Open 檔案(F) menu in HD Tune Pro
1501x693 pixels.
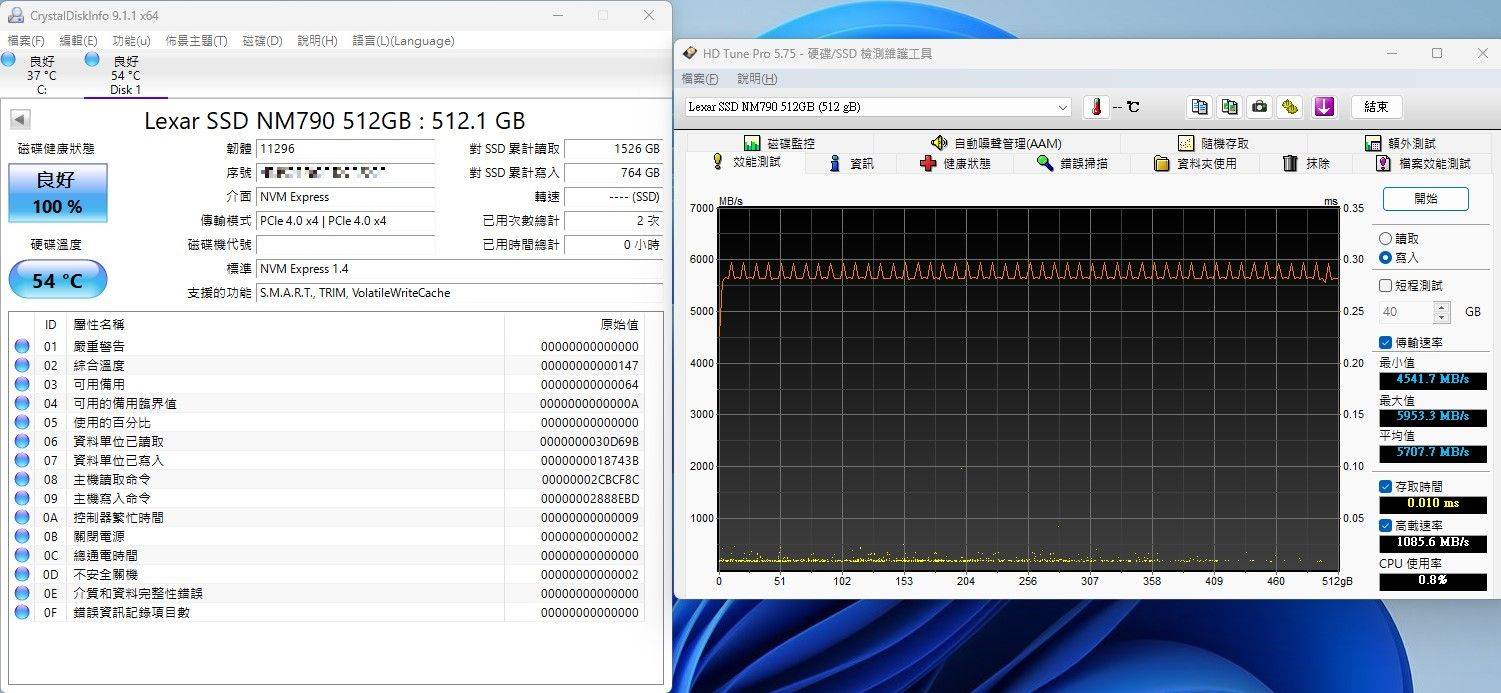click(700, 79)
